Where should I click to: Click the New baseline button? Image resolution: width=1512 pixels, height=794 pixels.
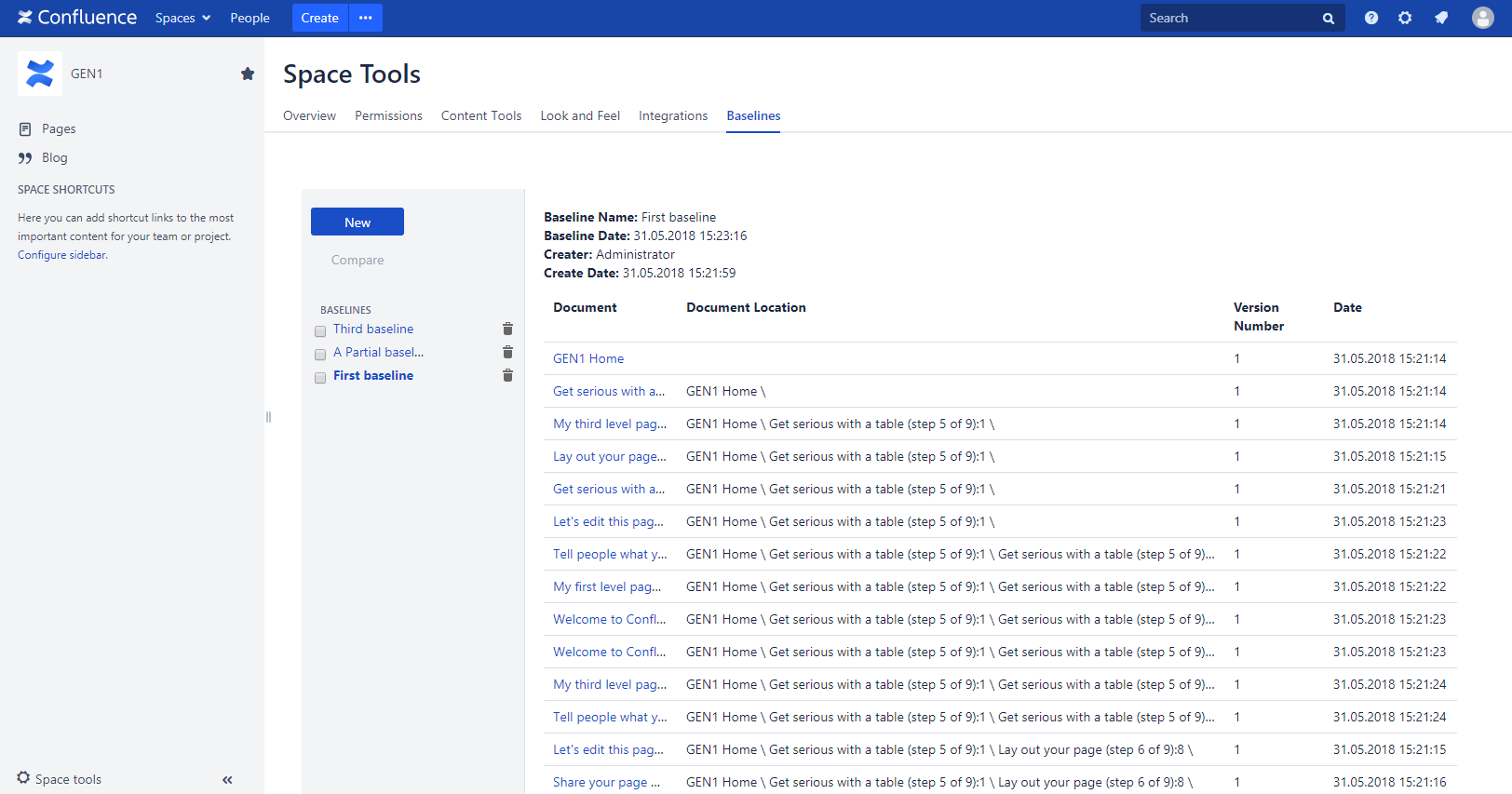pos(358,222)
